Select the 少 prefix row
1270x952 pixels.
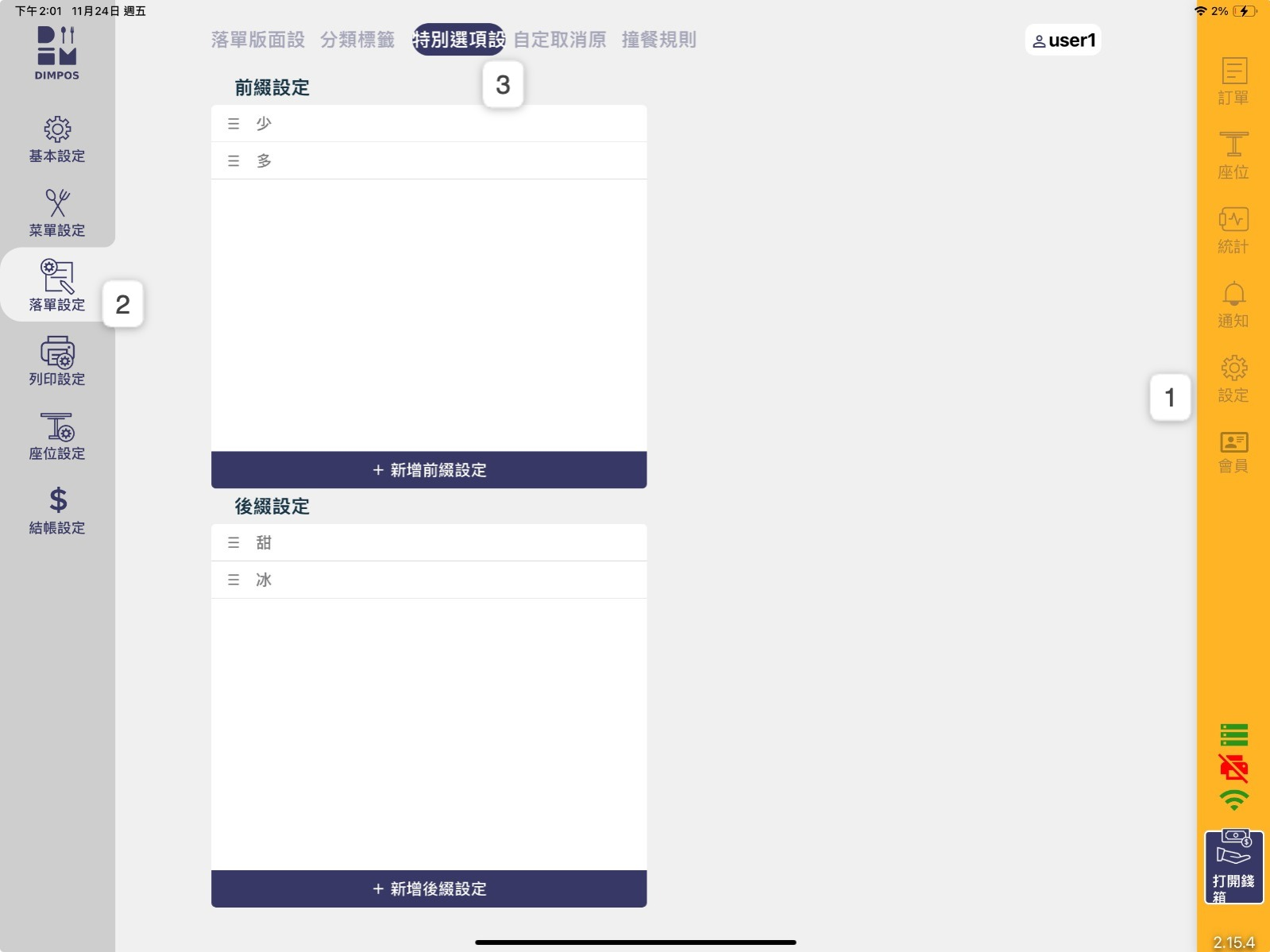(429, 124)
